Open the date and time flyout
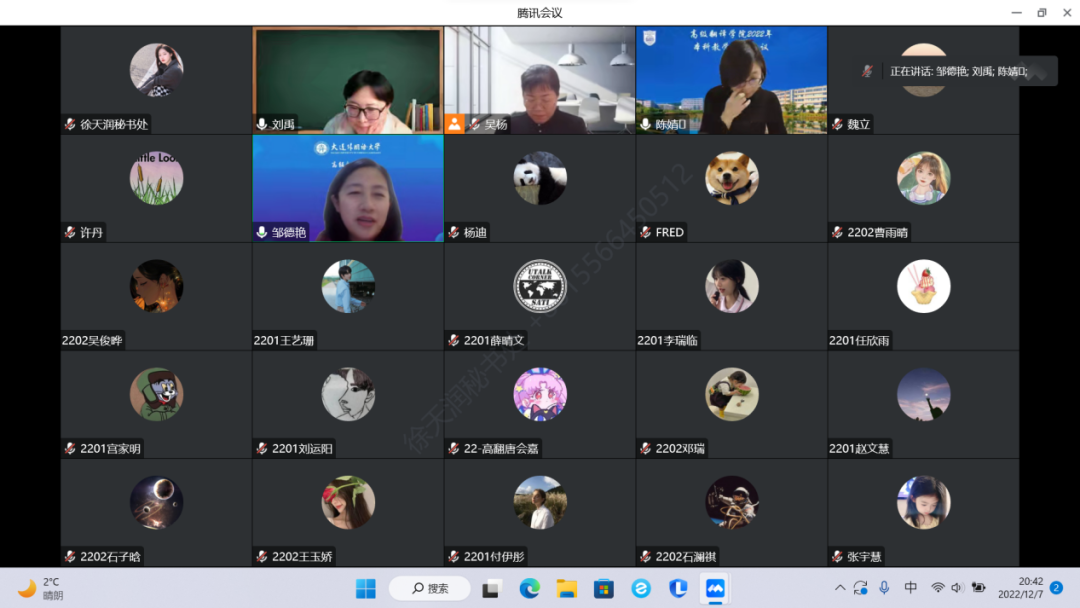This screenshot has width=1080, height=608. pos(1030,587)
